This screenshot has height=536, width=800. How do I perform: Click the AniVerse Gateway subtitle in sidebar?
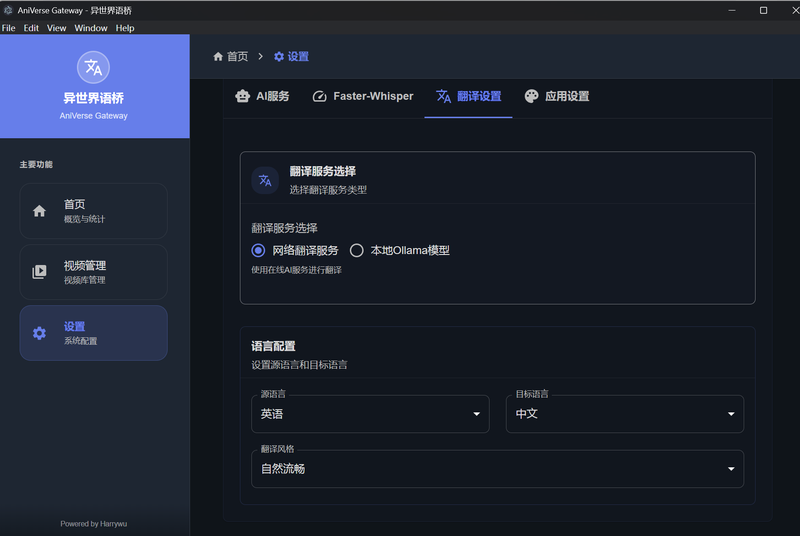click(93, 116)
